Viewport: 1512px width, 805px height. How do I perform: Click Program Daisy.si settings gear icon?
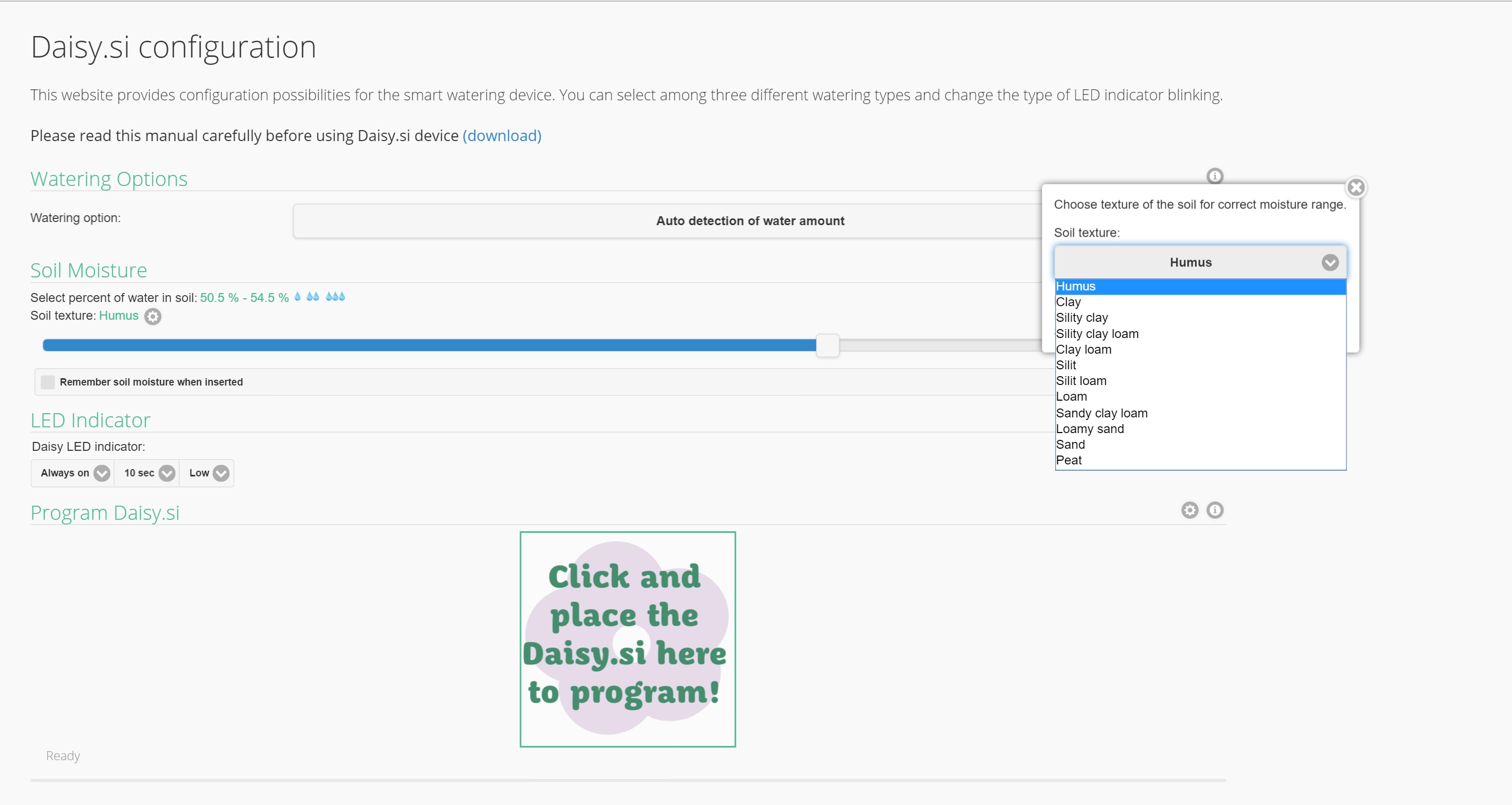[1189, 510]
